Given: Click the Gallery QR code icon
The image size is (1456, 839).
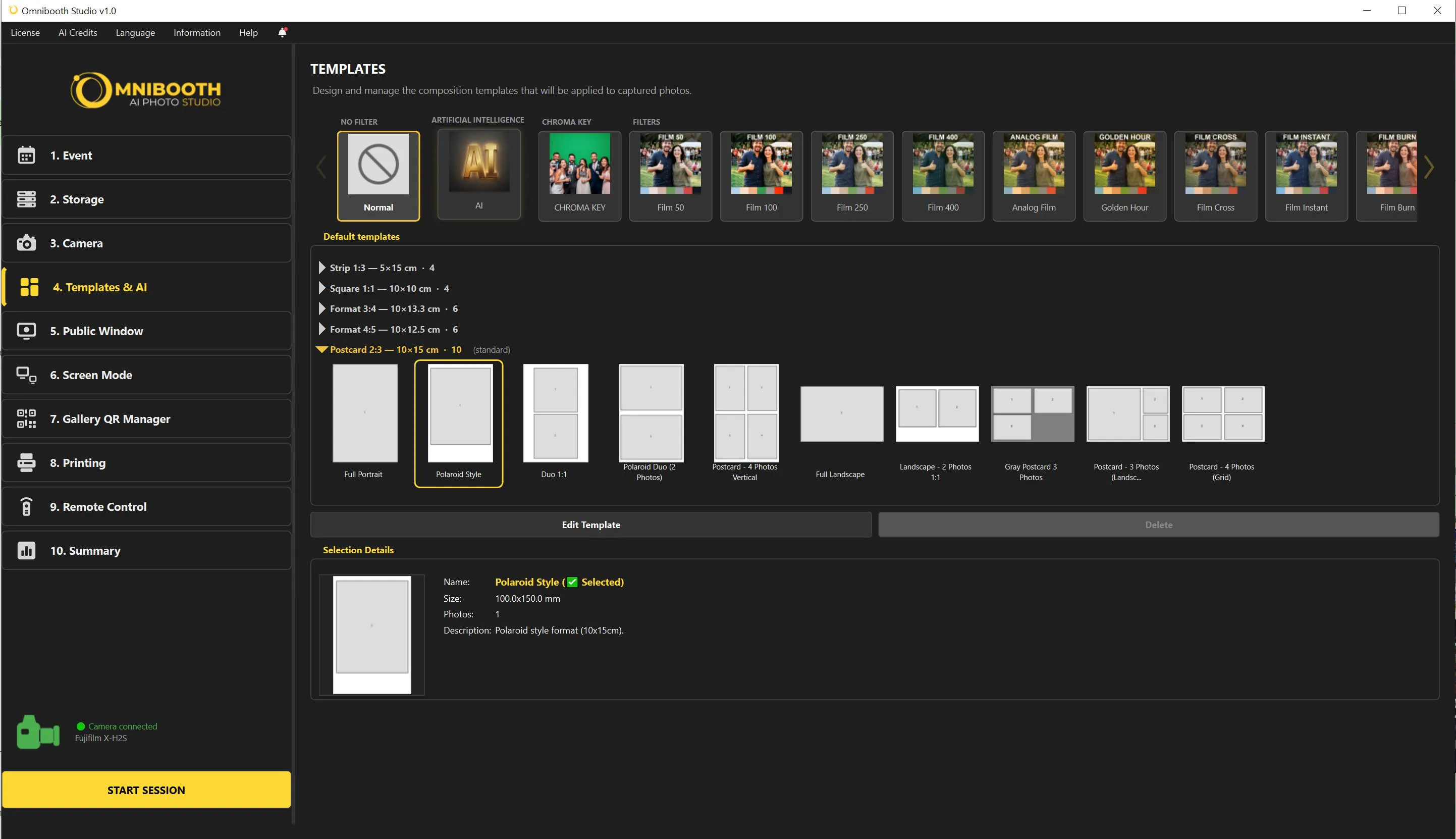Looking at the screenshot, I should 26,419.
